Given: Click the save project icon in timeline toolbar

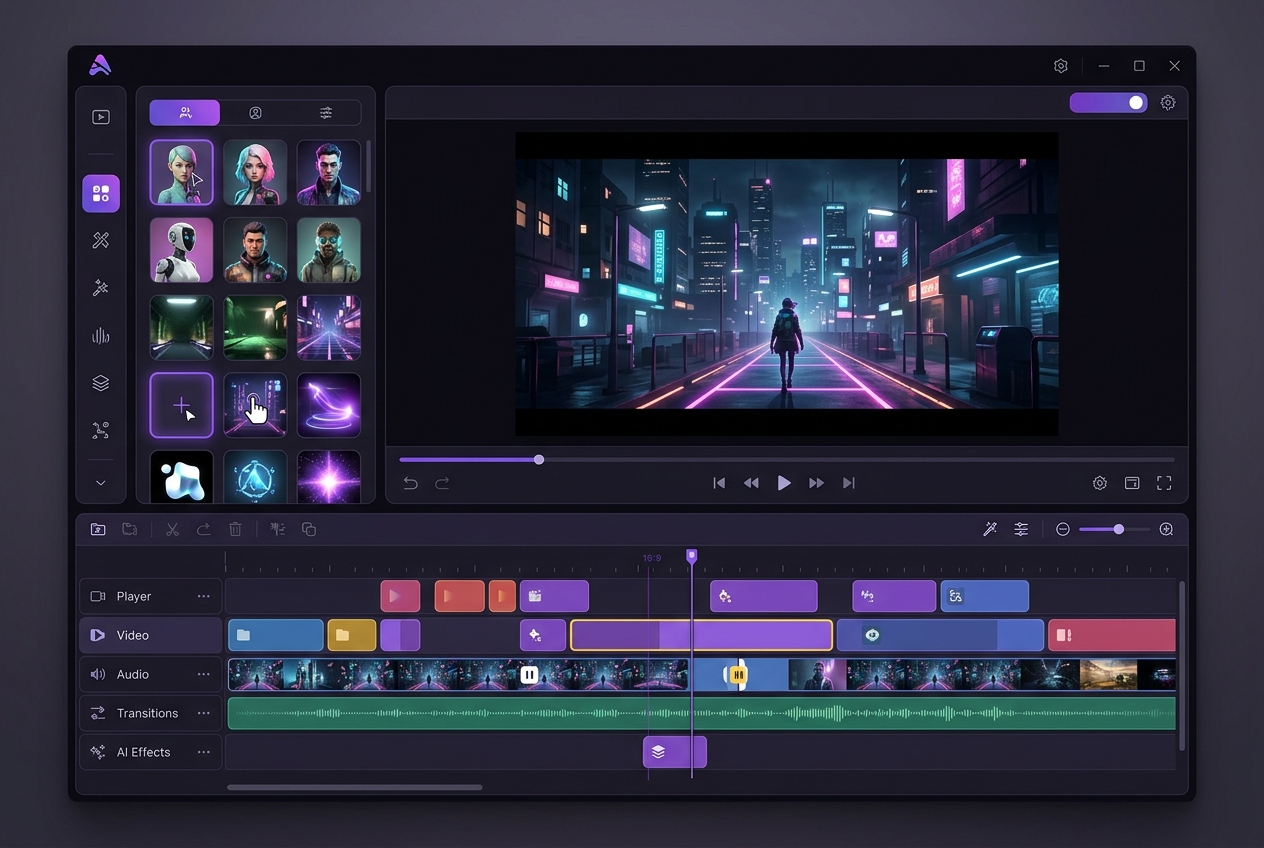Looking at the screenshot, I should tap(130, 529).
